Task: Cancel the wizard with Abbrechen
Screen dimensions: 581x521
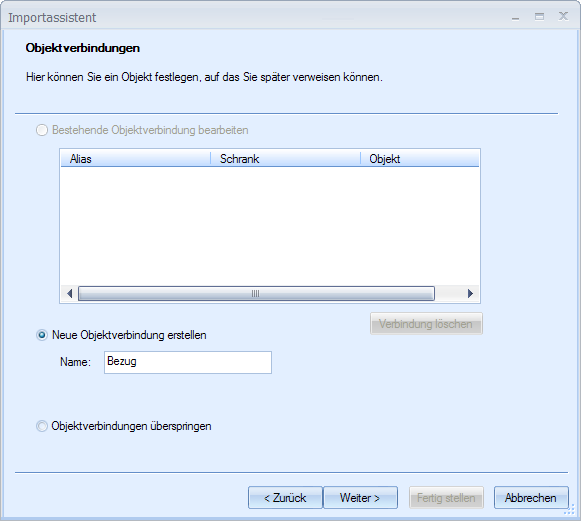Action: 531,498
